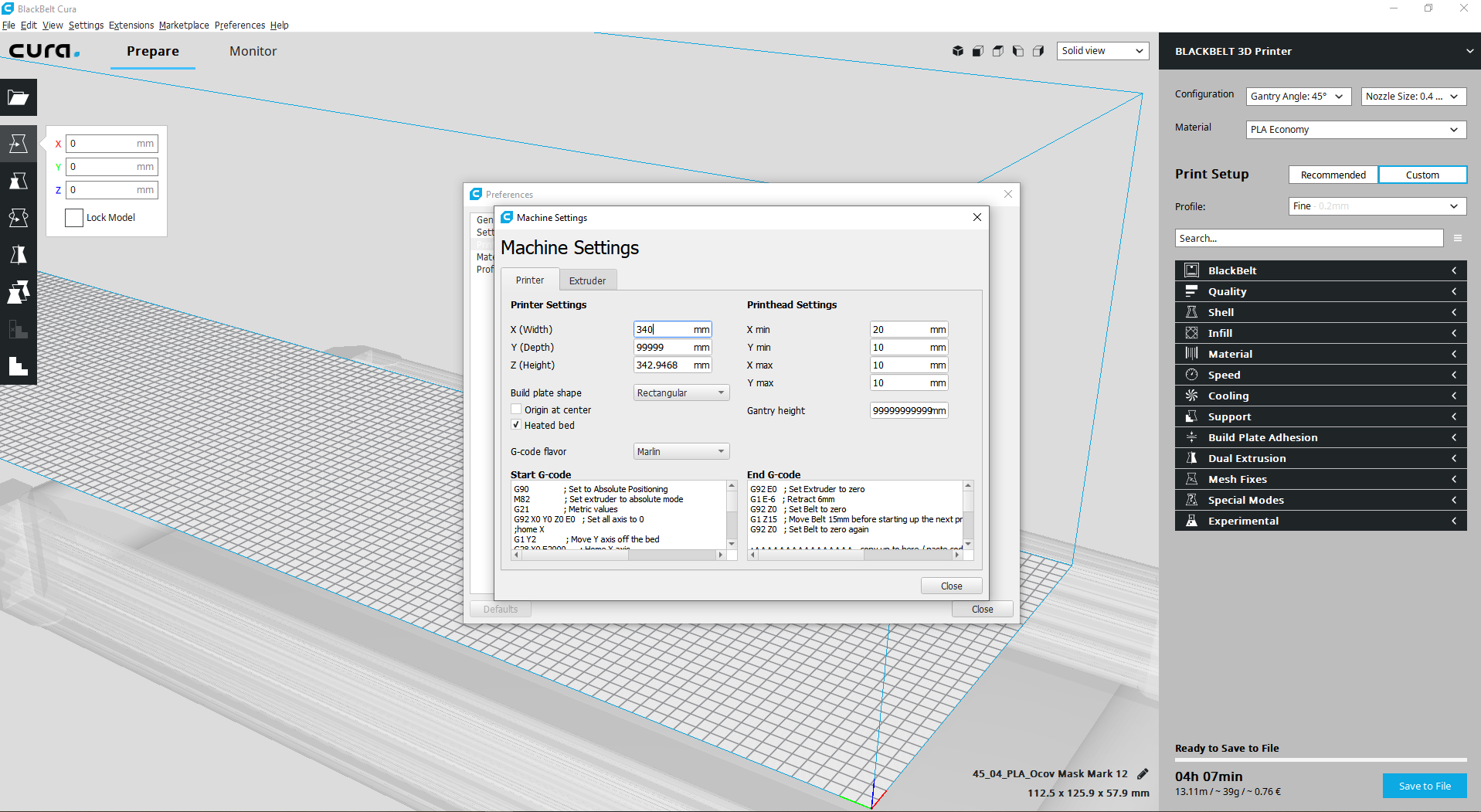Select the Mirror tool icon
Viewport: 1481px width, 812px height.
(x=19, y=255)
